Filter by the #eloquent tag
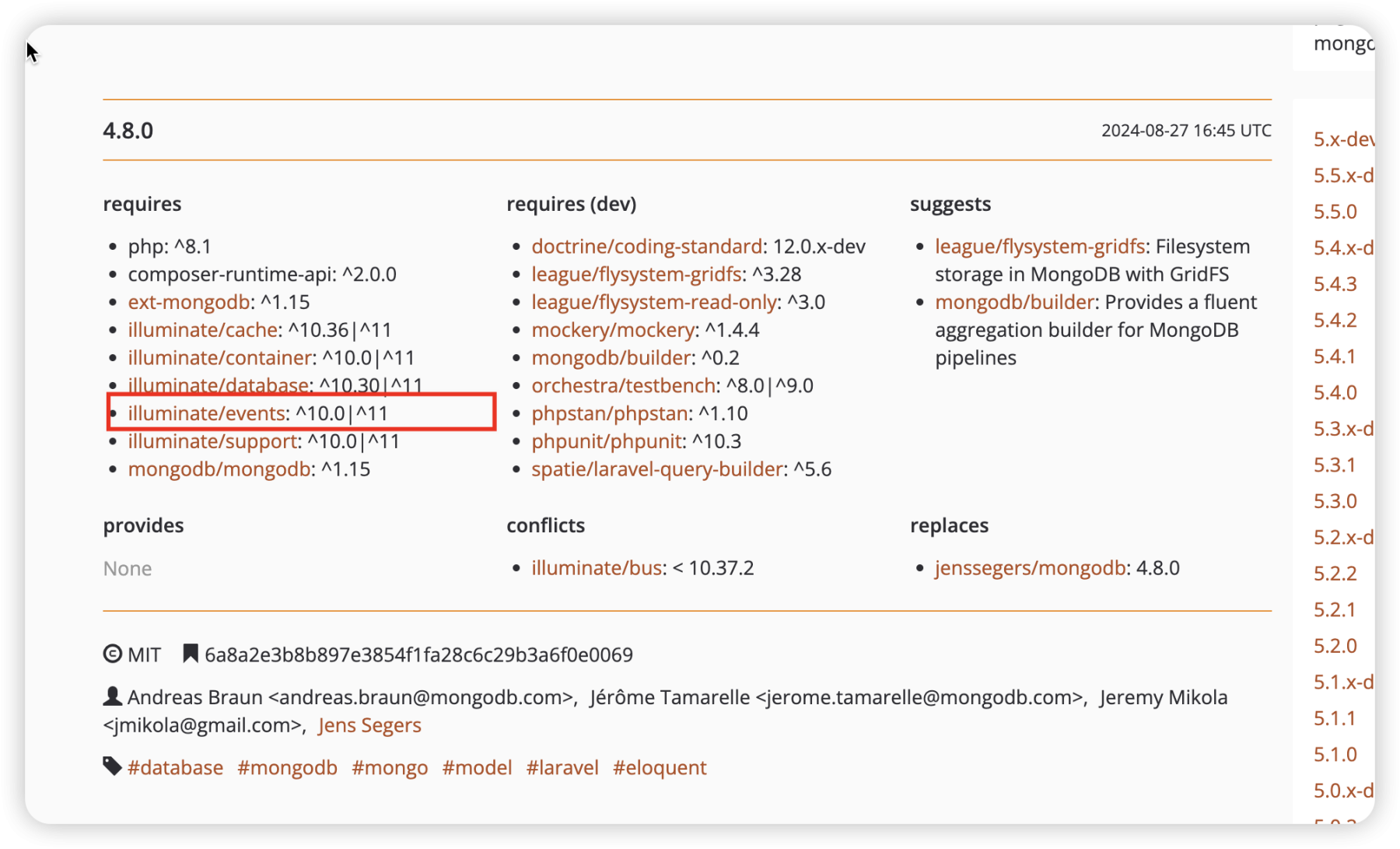Viewport: 1400px width, 849px height. coord(660,768)
